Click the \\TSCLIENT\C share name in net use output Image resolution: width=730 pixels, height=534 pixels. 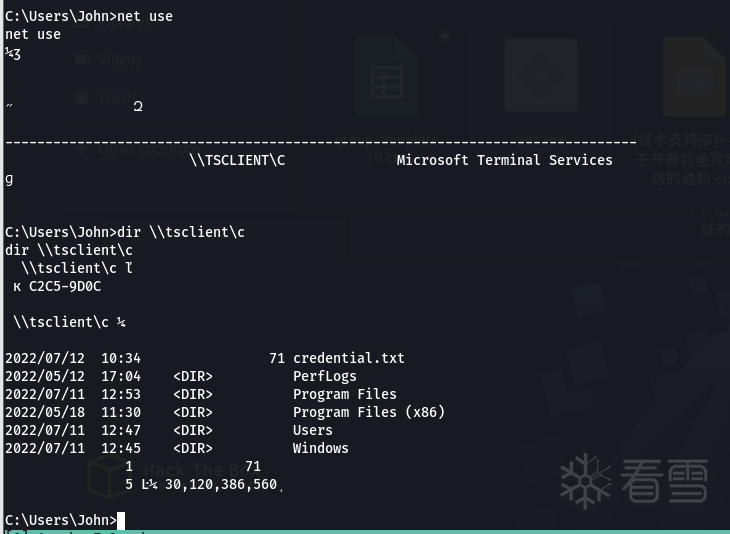237,160
